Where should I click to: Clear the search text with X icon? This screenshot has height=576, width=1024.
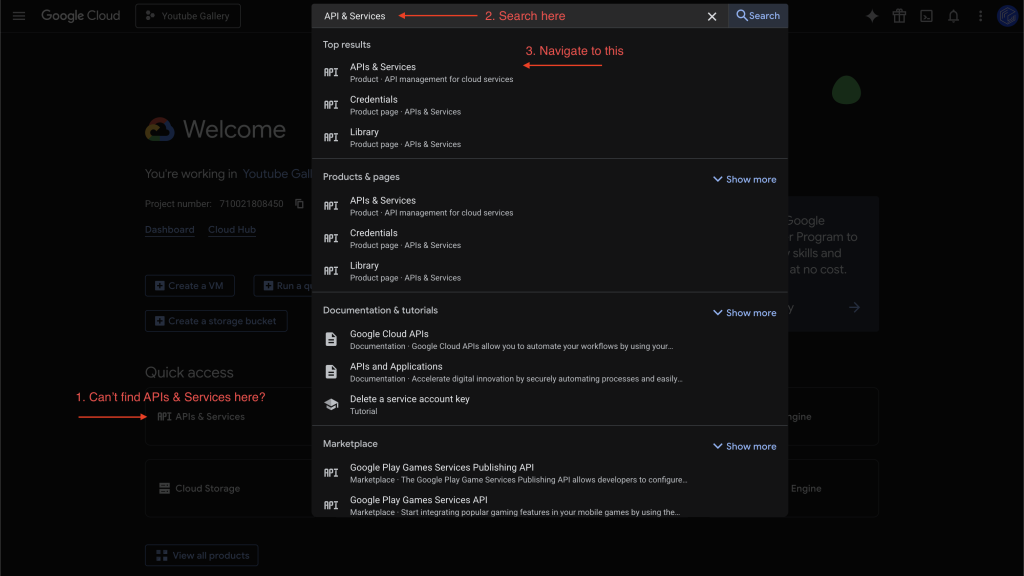coord(712,16)
